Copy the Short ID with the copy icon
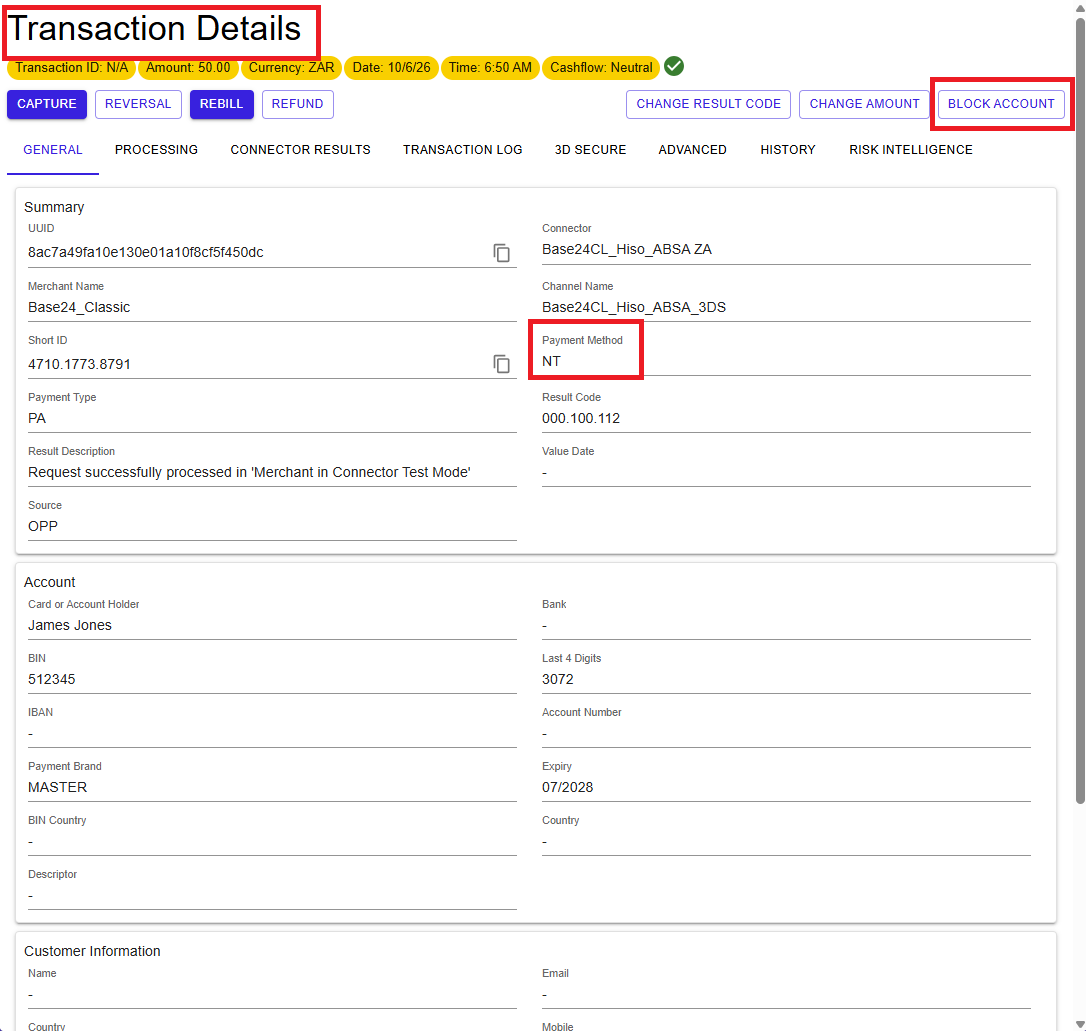 [501, 364]
